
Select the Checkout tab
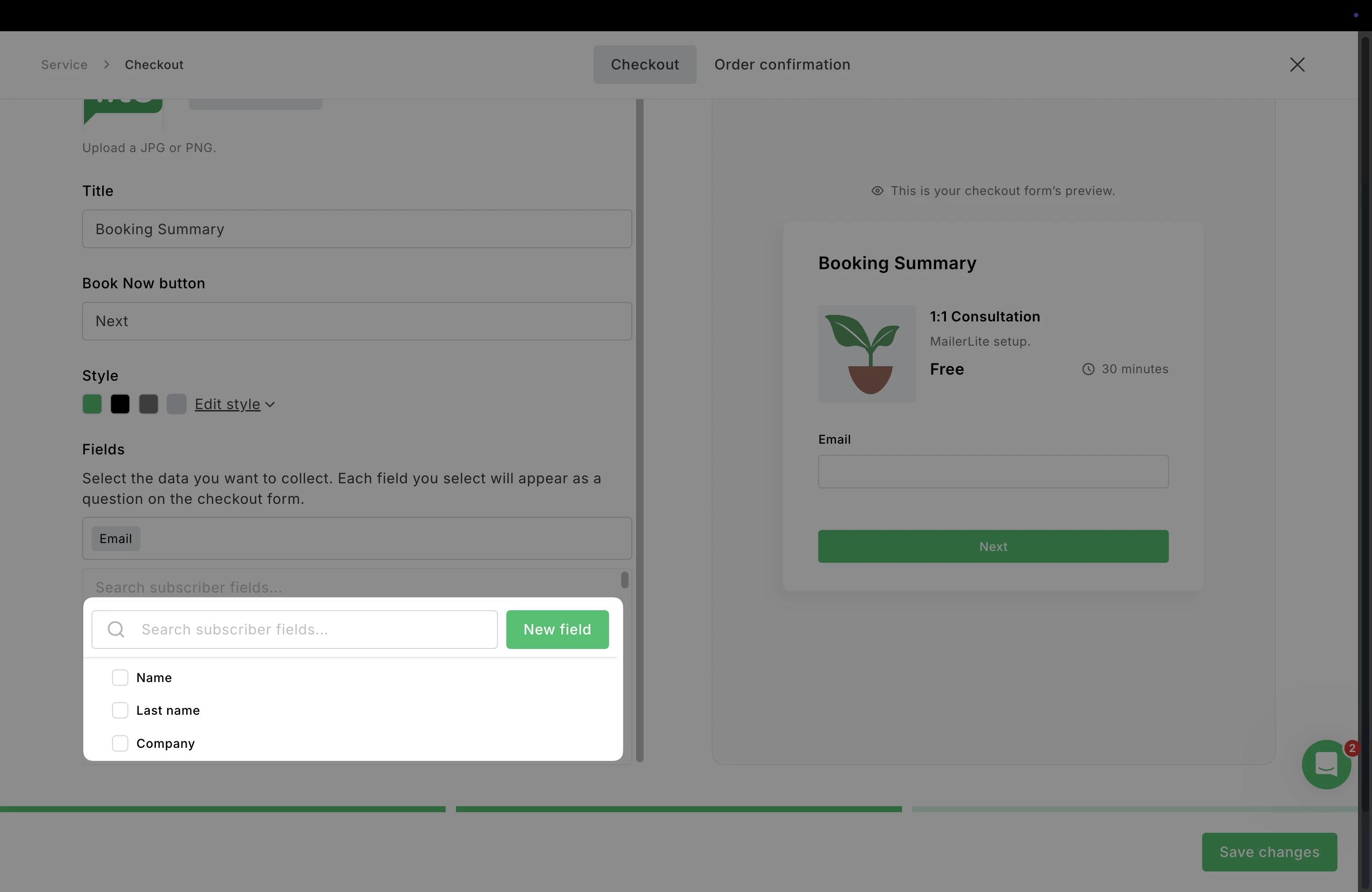[x=644, y=64]
